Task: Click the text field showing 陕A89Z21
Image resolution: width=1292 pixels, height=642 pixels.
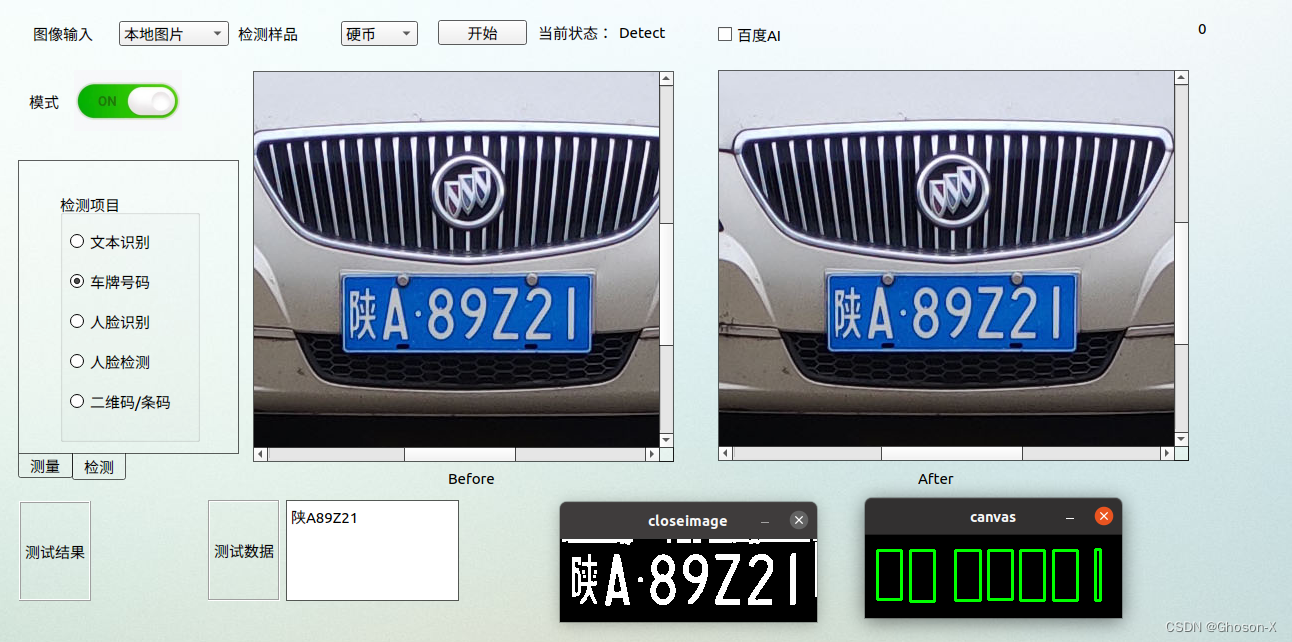Action: [372, 550]
